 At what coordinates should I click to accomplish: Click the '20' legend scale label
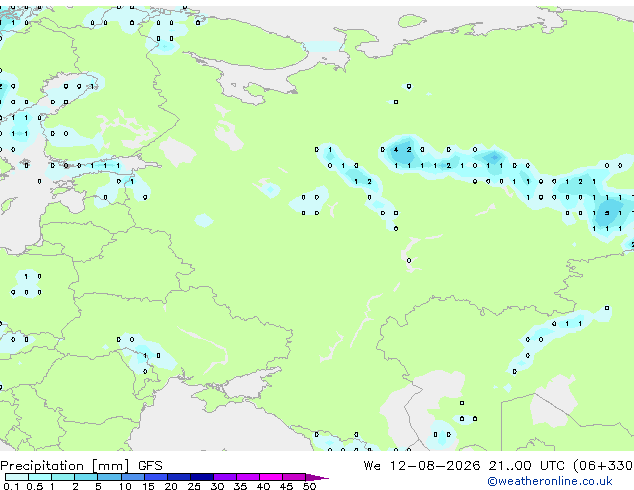pos(171,486)
